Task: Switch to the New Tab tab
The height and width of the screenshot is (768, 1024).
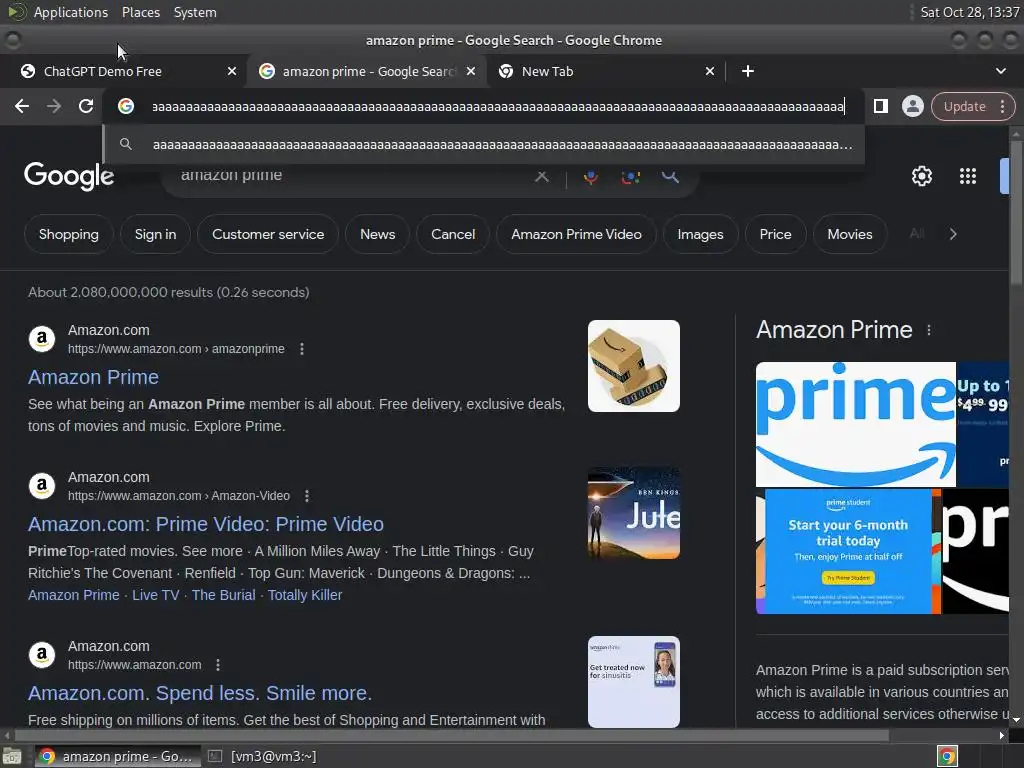Action: (605, 71)
